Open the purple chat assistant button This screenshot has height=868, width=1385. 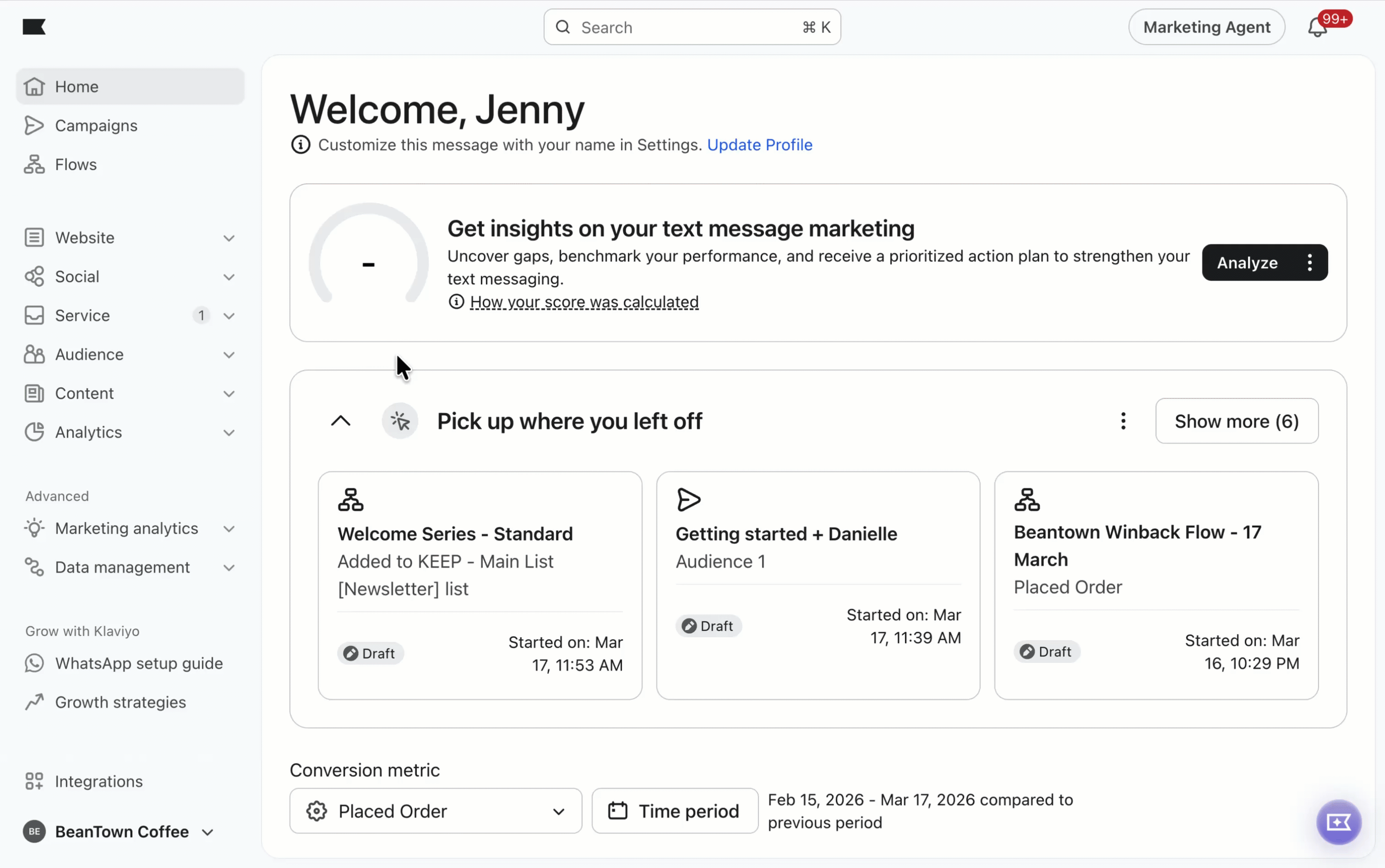pos(1338,822)
